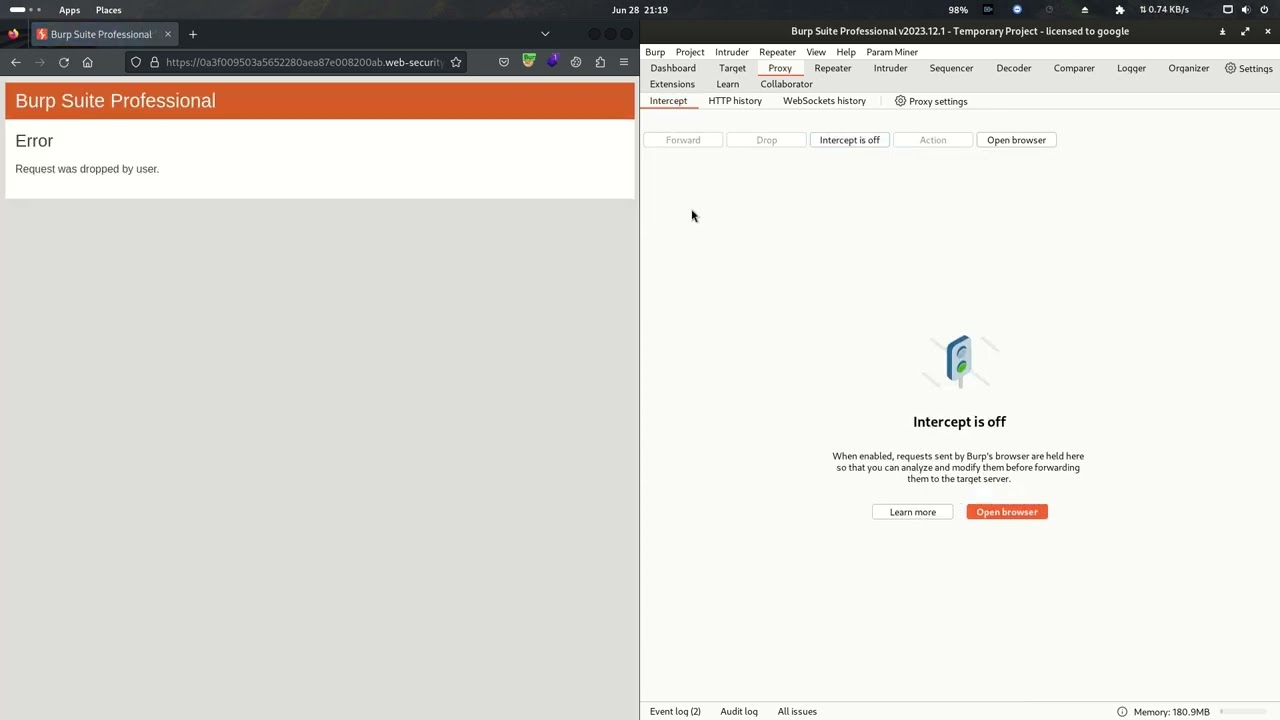Select the Intercept sub-tab
1280x720 pixels.
pos(668,101)
